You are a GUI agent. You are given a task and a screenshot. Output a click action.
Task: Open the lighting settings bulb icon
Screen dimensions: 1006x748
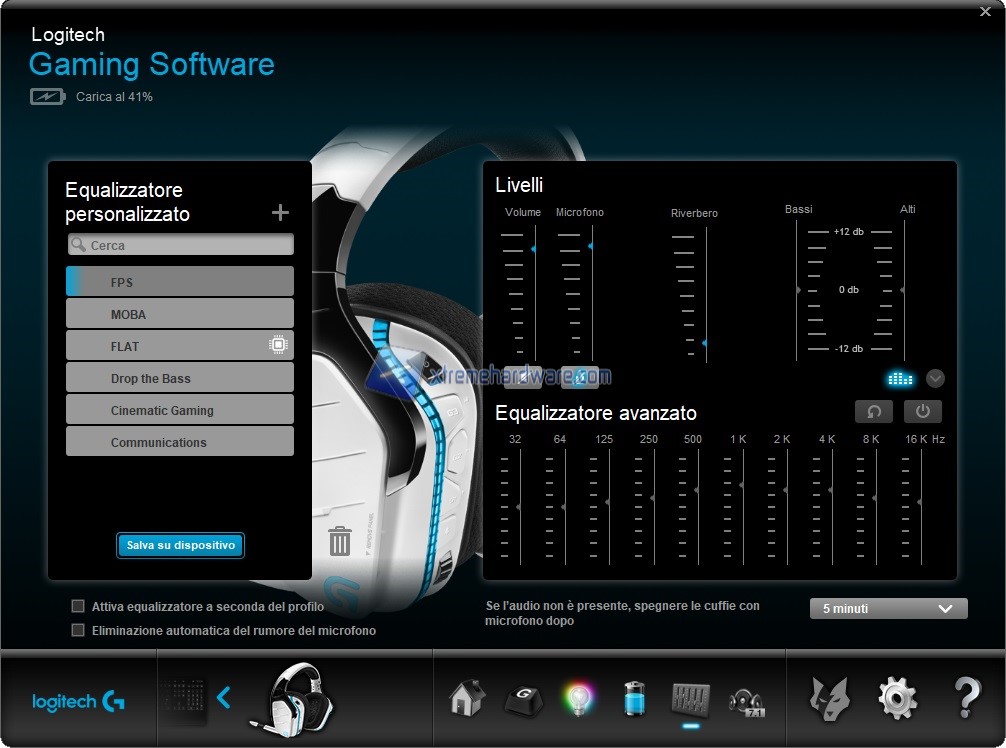point(578,697)
